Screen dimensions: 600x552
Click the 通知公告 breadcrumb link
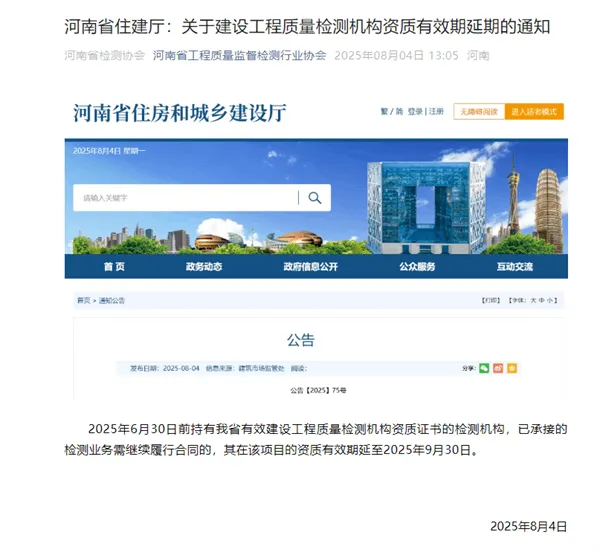112,300
